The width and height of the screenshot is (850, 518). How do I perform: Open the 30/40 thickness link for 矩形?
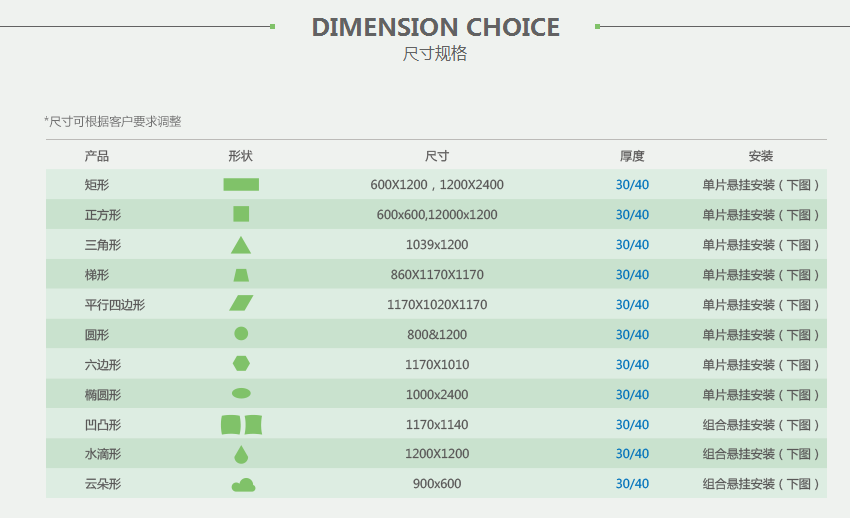click(x=632, y=185)
